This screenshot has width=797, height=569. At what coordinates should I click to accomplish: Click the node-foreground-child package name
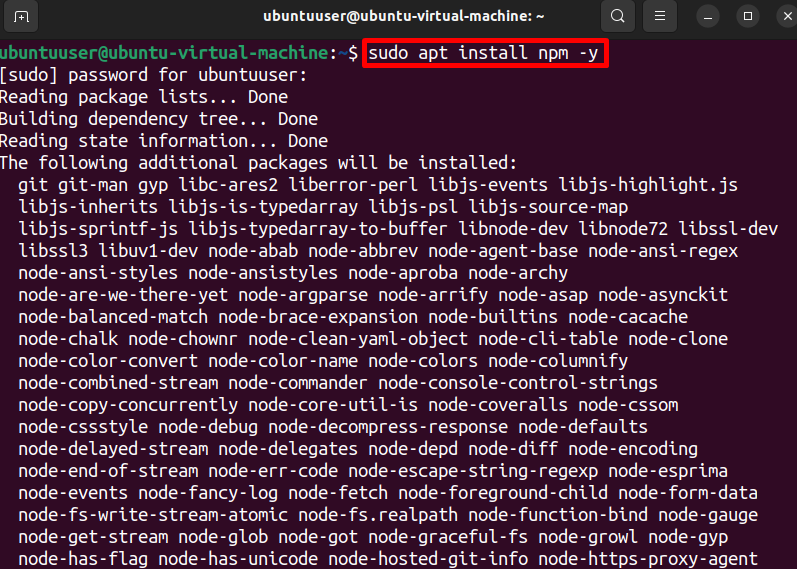coord(503,493)
